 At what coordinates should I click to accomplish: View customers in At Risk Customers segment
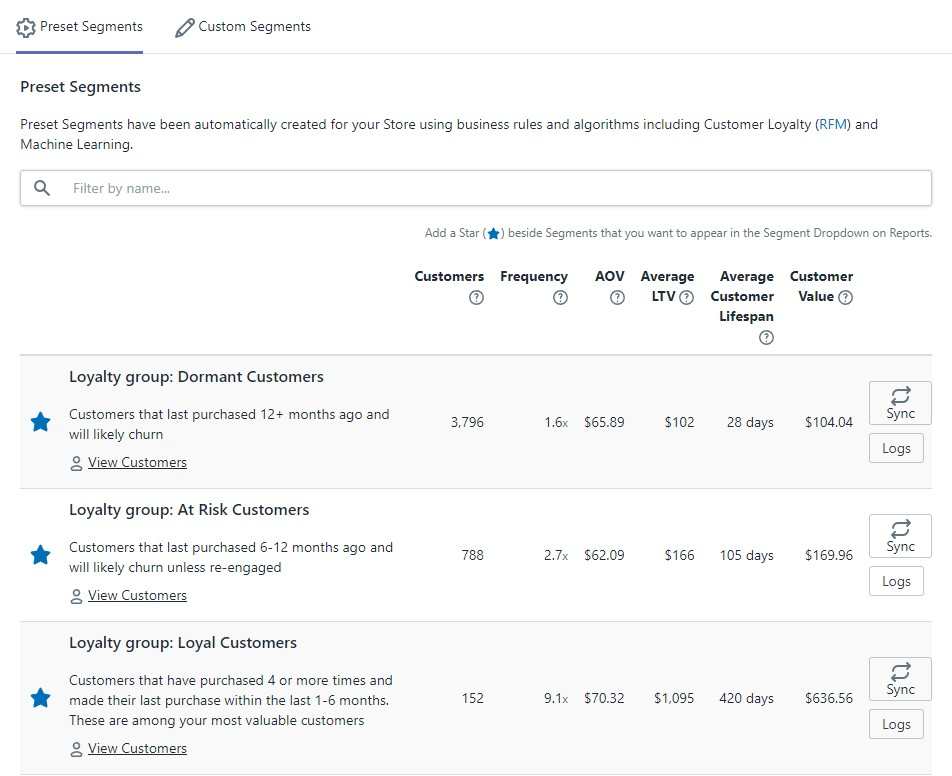pyautogui.click(x=137, y=596)
